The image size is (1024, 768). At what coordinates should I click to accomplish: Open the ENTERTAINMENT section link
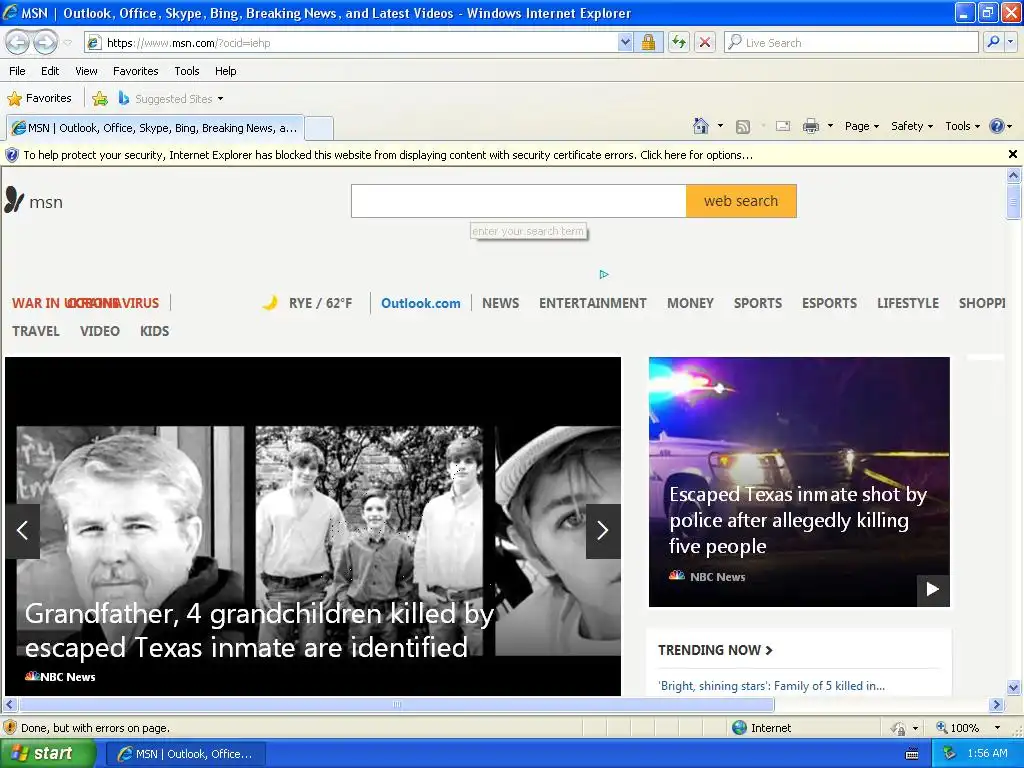pyautogui.click(x=593, y=303)
